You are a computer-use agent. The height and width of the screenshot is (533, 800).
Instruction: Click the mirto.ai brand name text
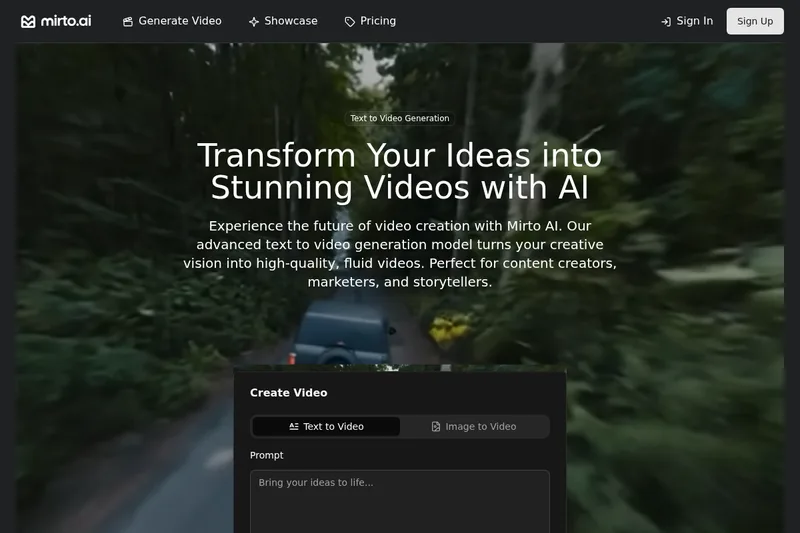click(x=66, y=21)
